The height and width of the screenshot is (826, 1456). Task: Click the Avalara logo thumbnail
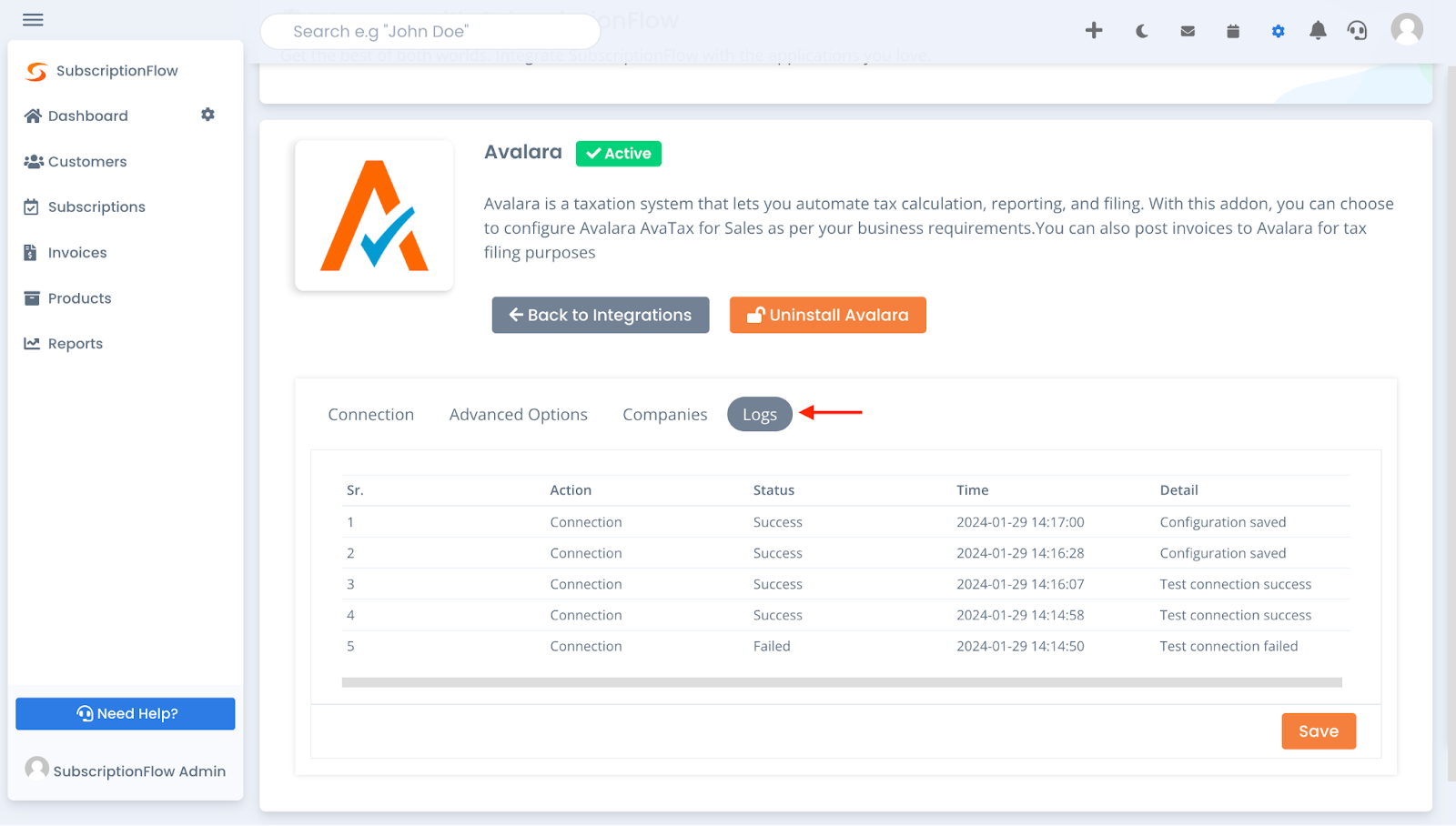pos(374,216)
